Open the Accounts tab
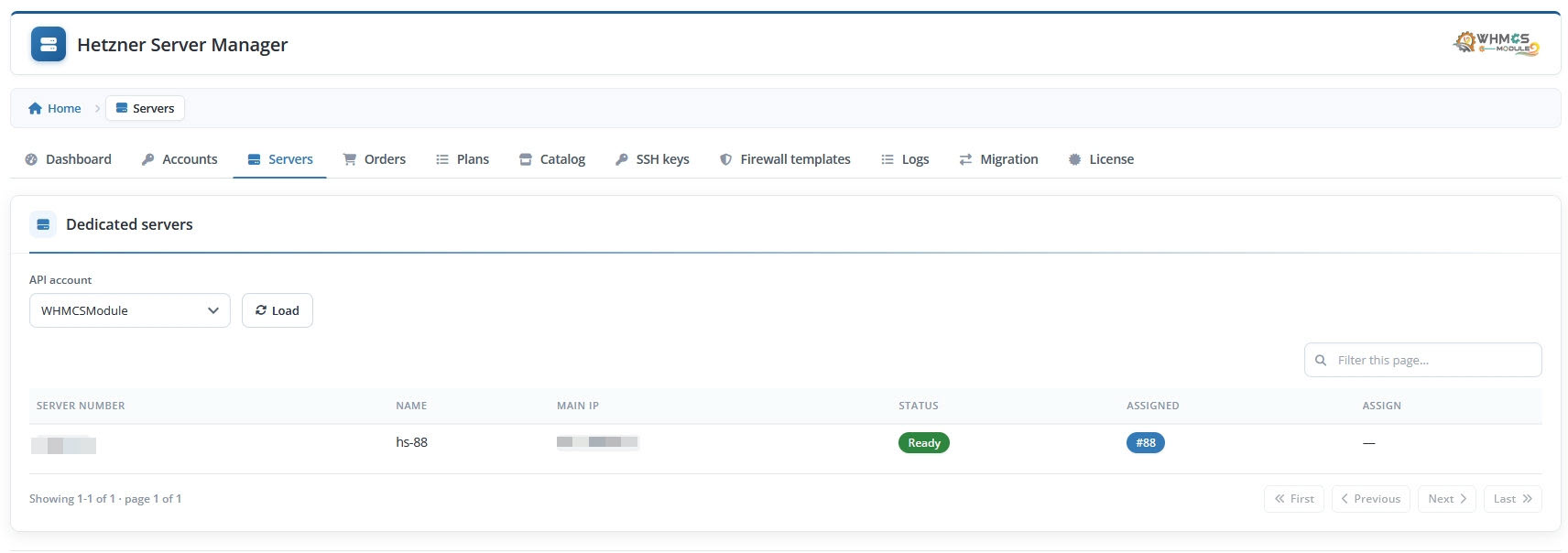 point(180,159)
